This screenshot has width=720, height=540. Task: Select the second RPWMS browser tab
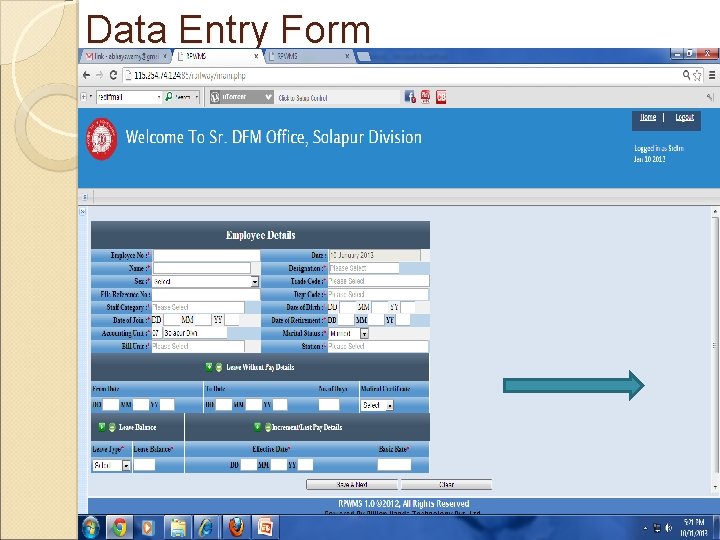pyautogui.click(x=308, y=56)
